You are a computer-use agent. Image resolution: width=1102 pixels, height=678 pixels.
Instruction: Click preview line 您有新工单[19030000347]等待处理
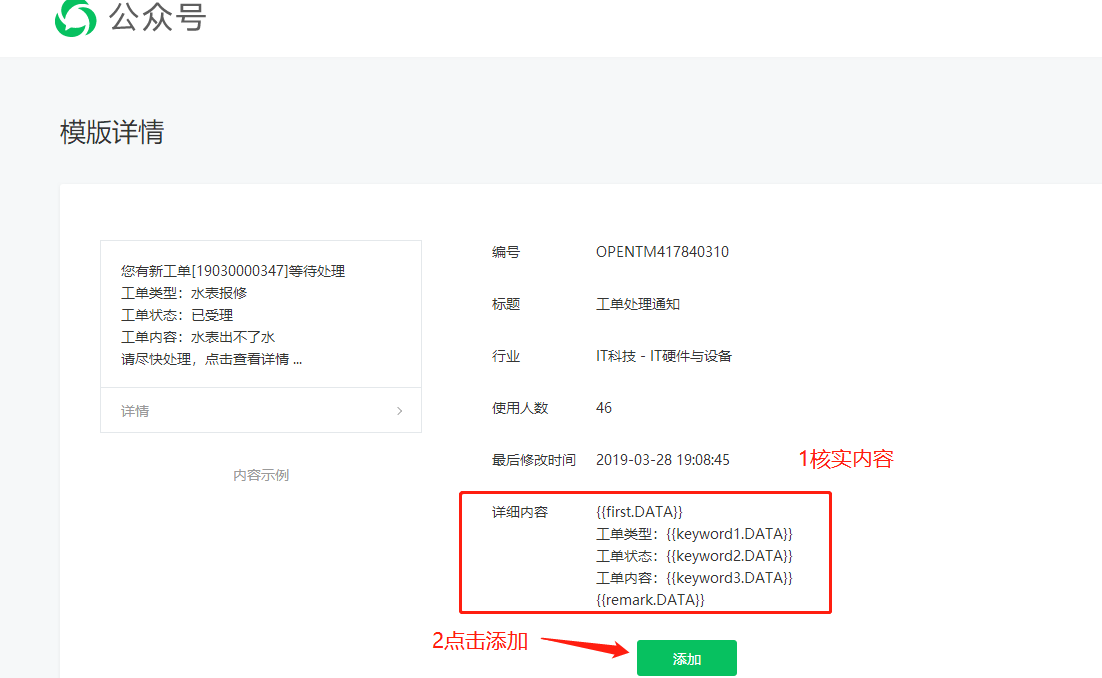[x=233, y=271]
